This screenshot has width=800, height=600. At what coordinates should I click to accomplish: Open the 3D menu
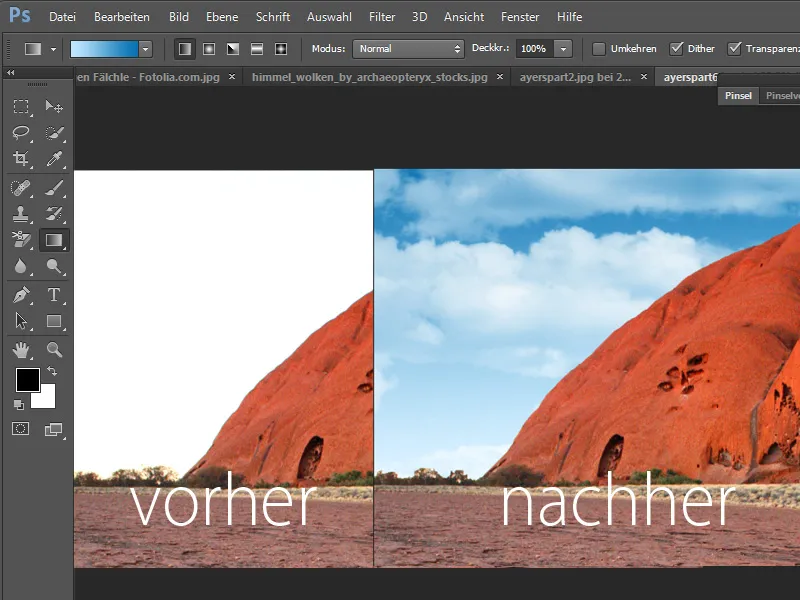pyautogui.click(x=419, y=17)
